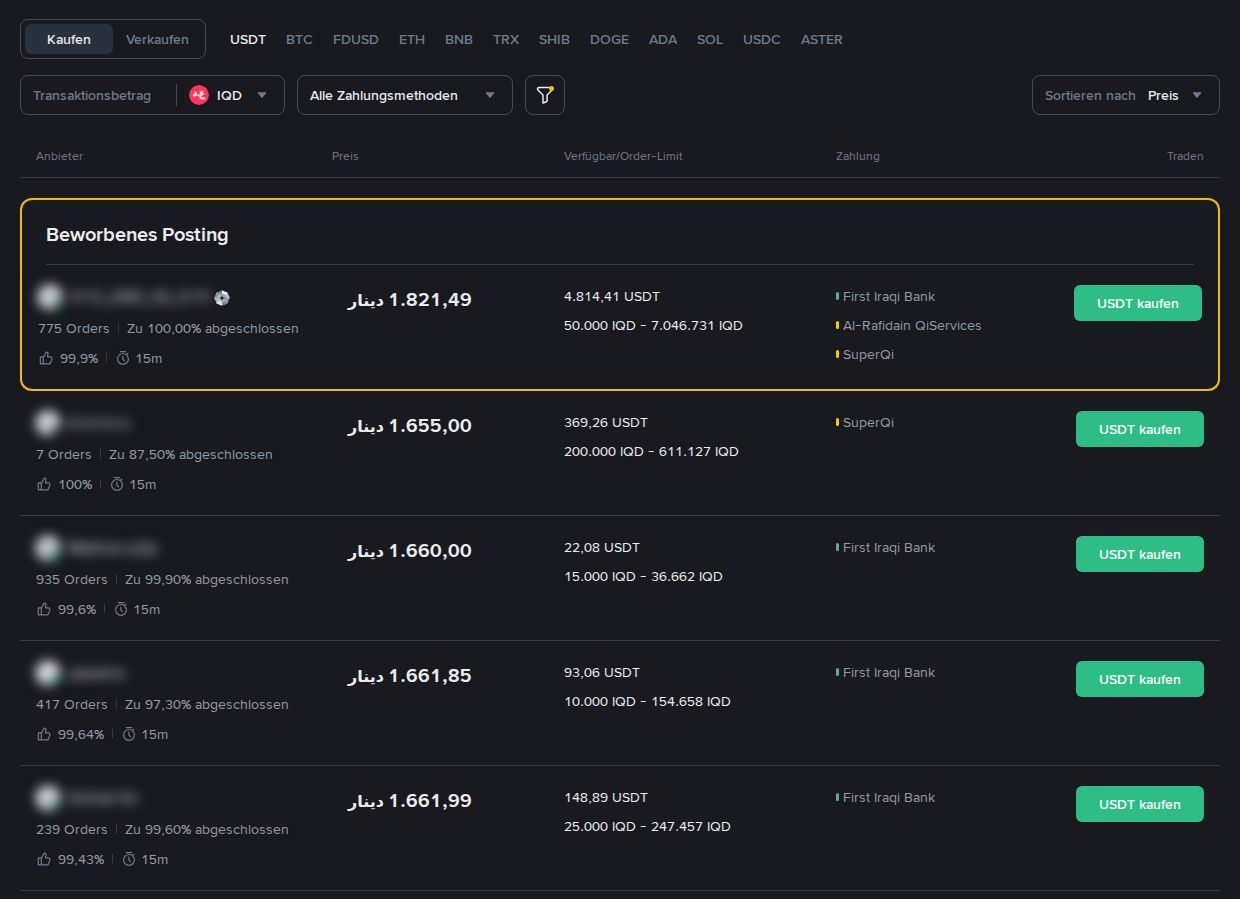
Task: Click thumbs-up icon next to 99,43%
Action: (44, 859)
